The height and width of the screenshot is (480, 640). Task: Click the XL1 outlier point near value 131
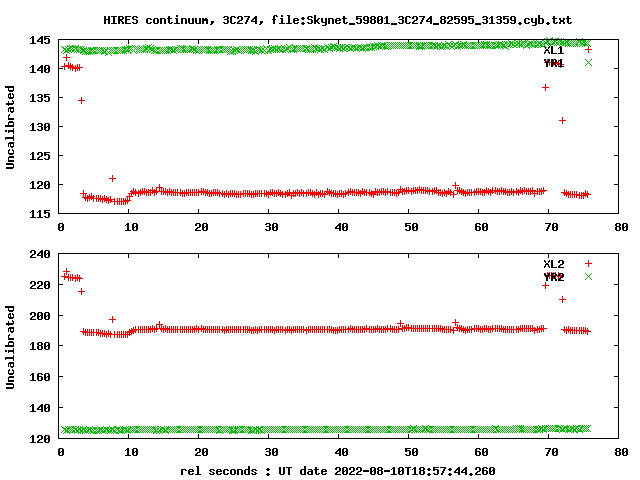(562, 120)
